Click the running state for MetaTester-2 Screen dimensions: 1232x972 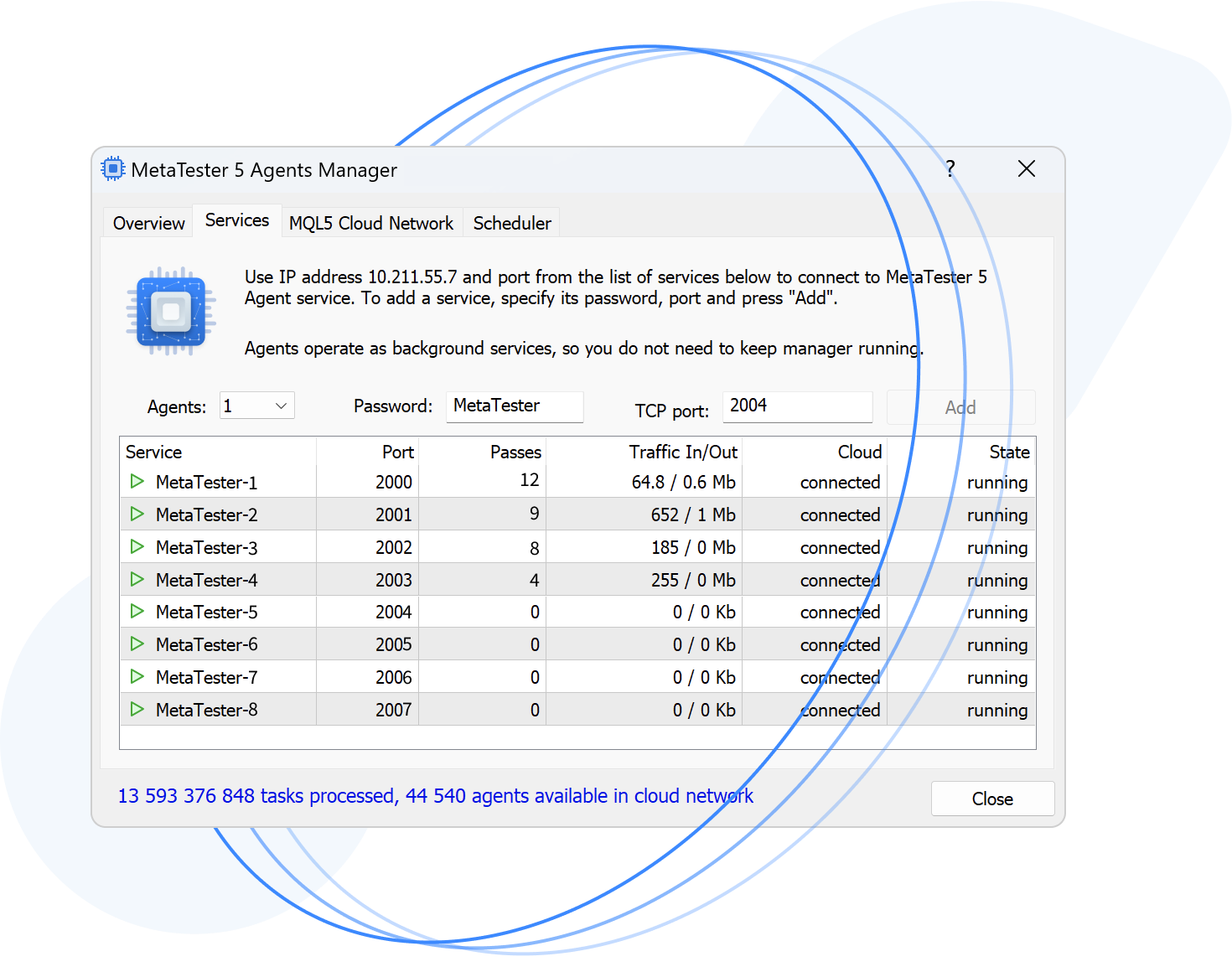tap(997, 515)
